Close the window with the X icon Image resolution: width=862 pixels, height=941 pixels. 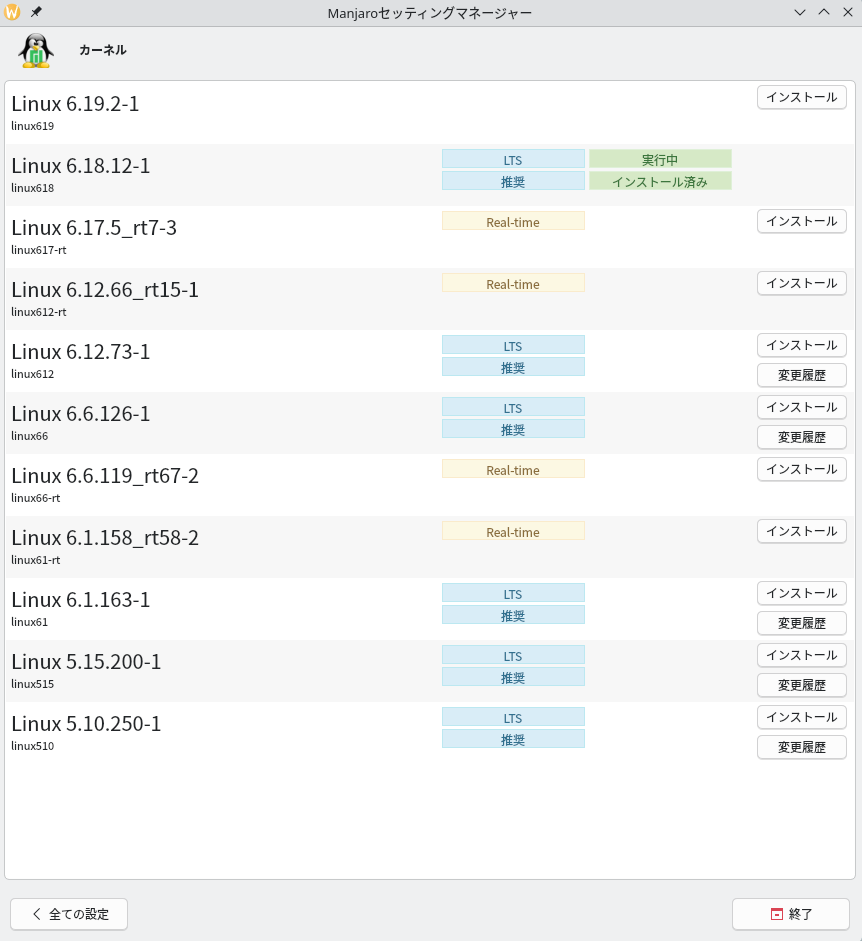click(848, 12)
